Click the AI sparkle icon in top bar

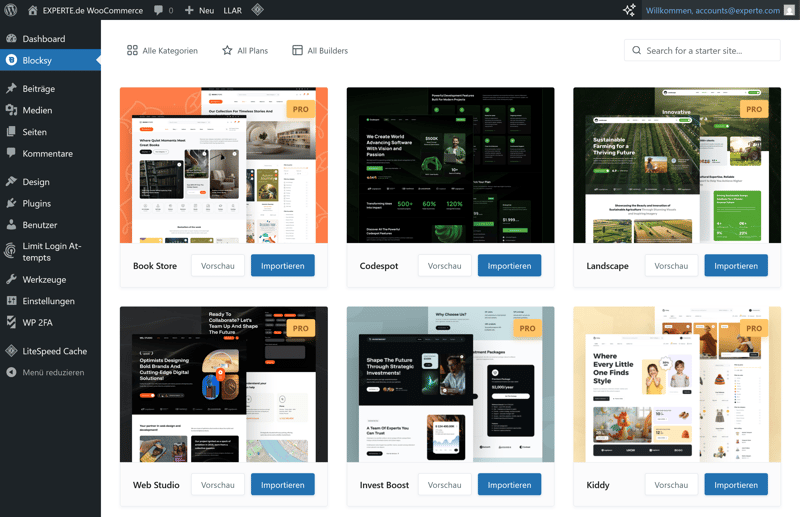point(629,10)
